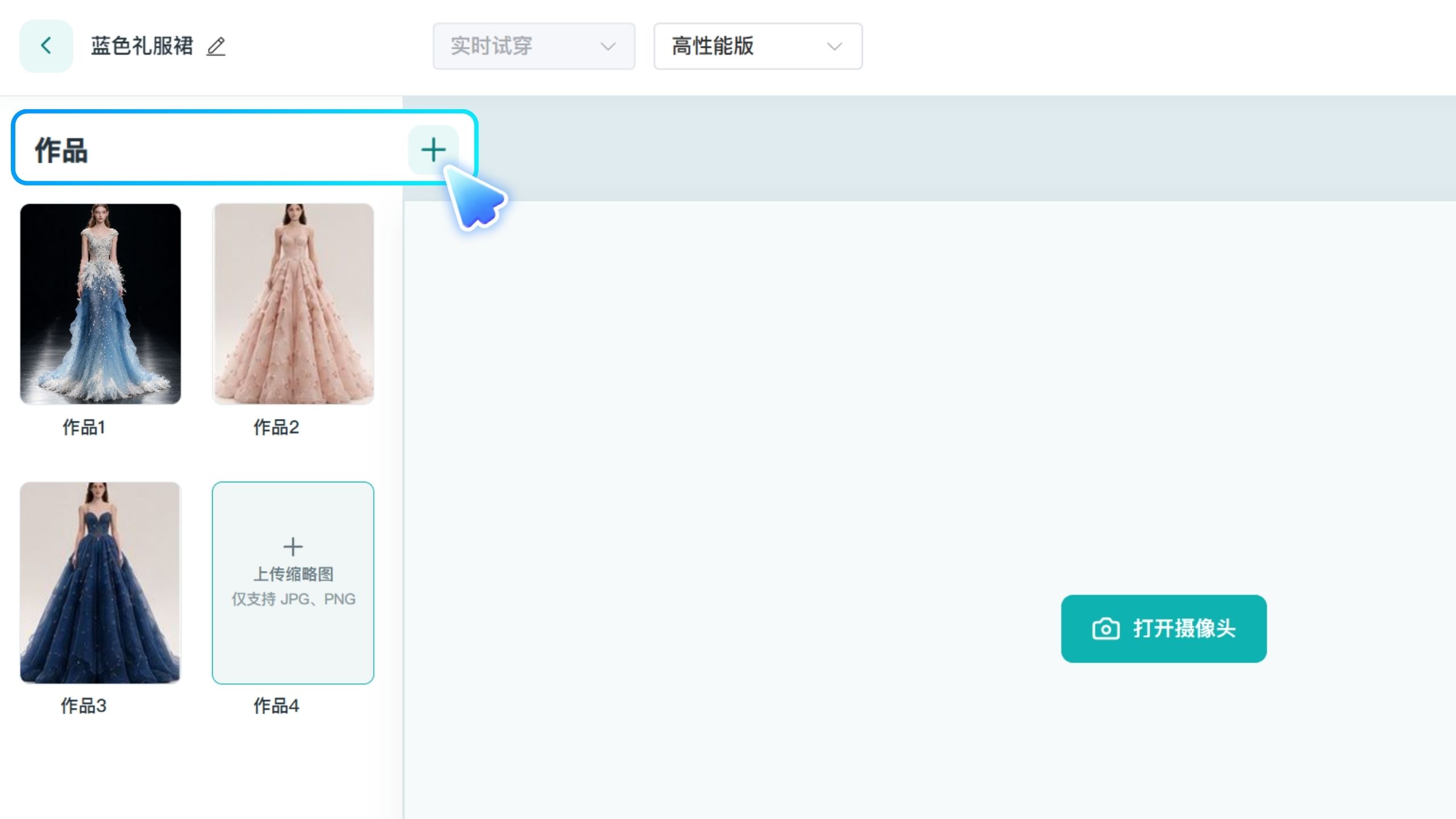Click the 作品3 label
The image size is (1456, 819).
(84, 706)
